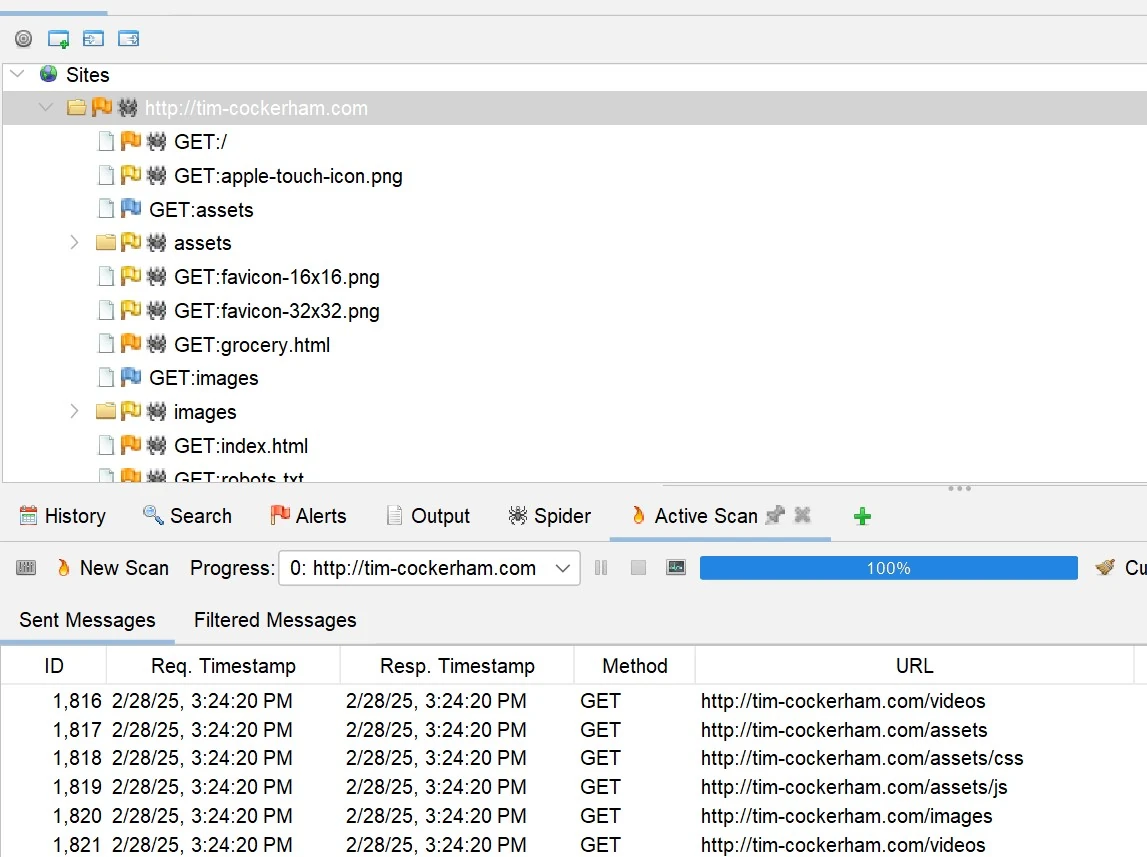Click the Export Context icon

pos(128,39)
